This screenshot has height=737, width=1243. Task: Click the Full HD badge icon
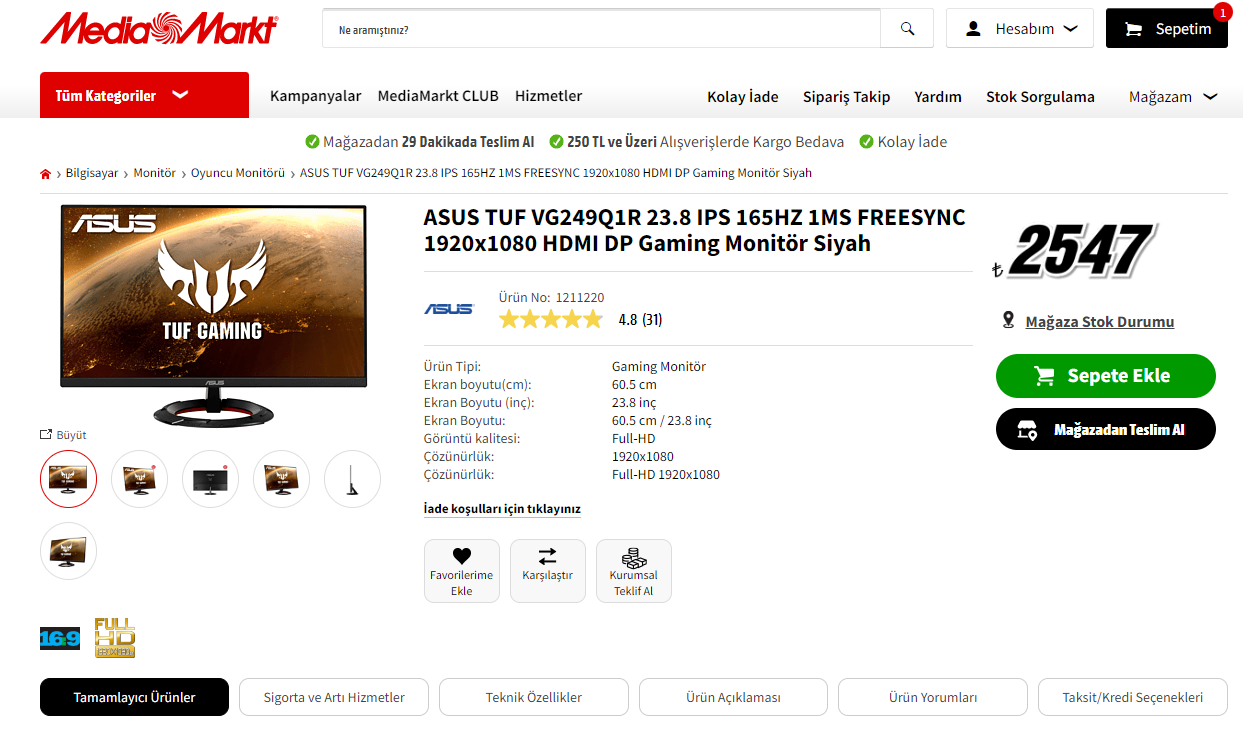point(114,638)
